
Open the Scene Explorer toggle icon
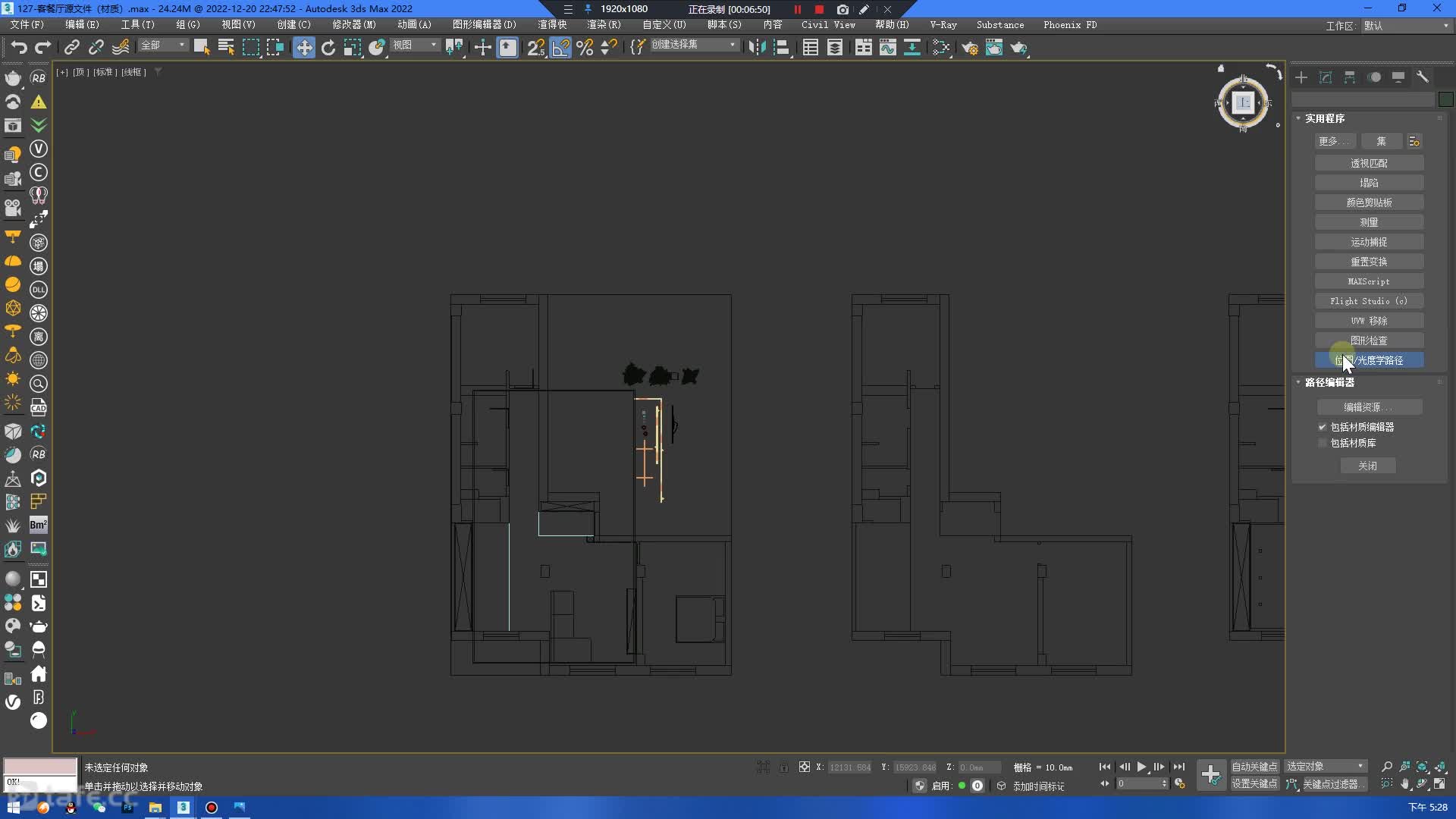[x=811, y=48]
